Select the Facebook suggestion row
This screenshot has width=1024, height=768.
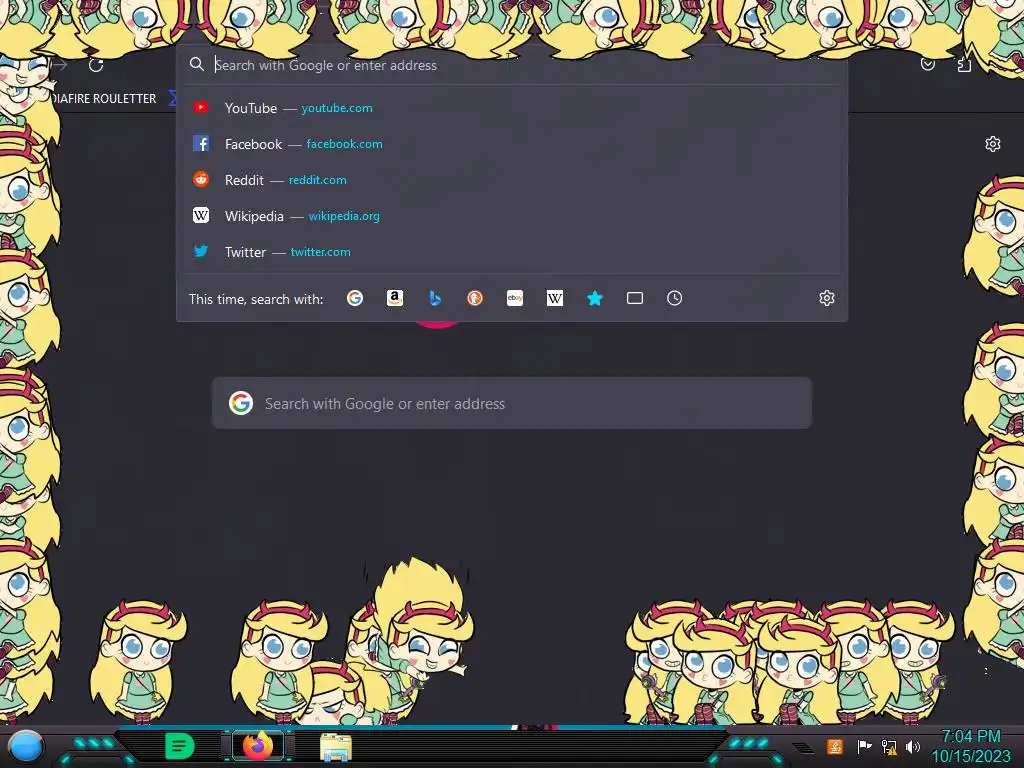tap(512, 144)
